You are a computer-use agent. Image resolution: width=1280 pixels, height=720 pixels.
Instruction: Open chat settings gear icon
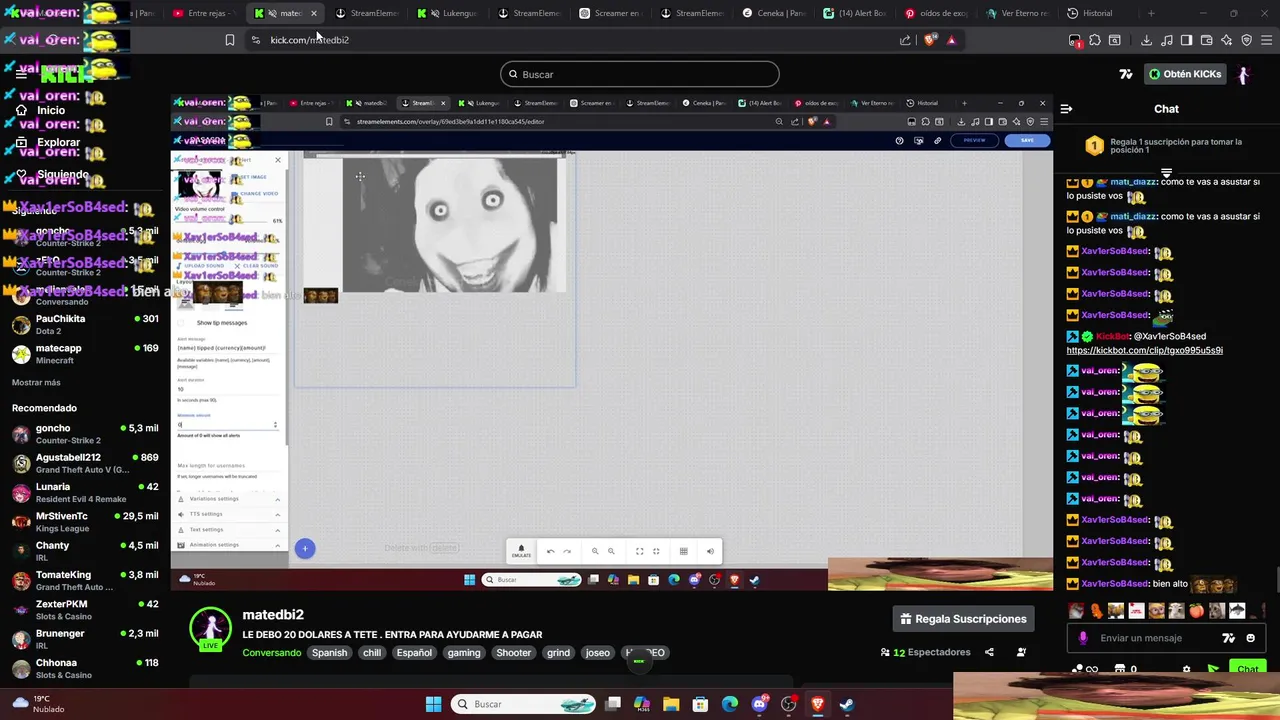(x=1187, y=669)
